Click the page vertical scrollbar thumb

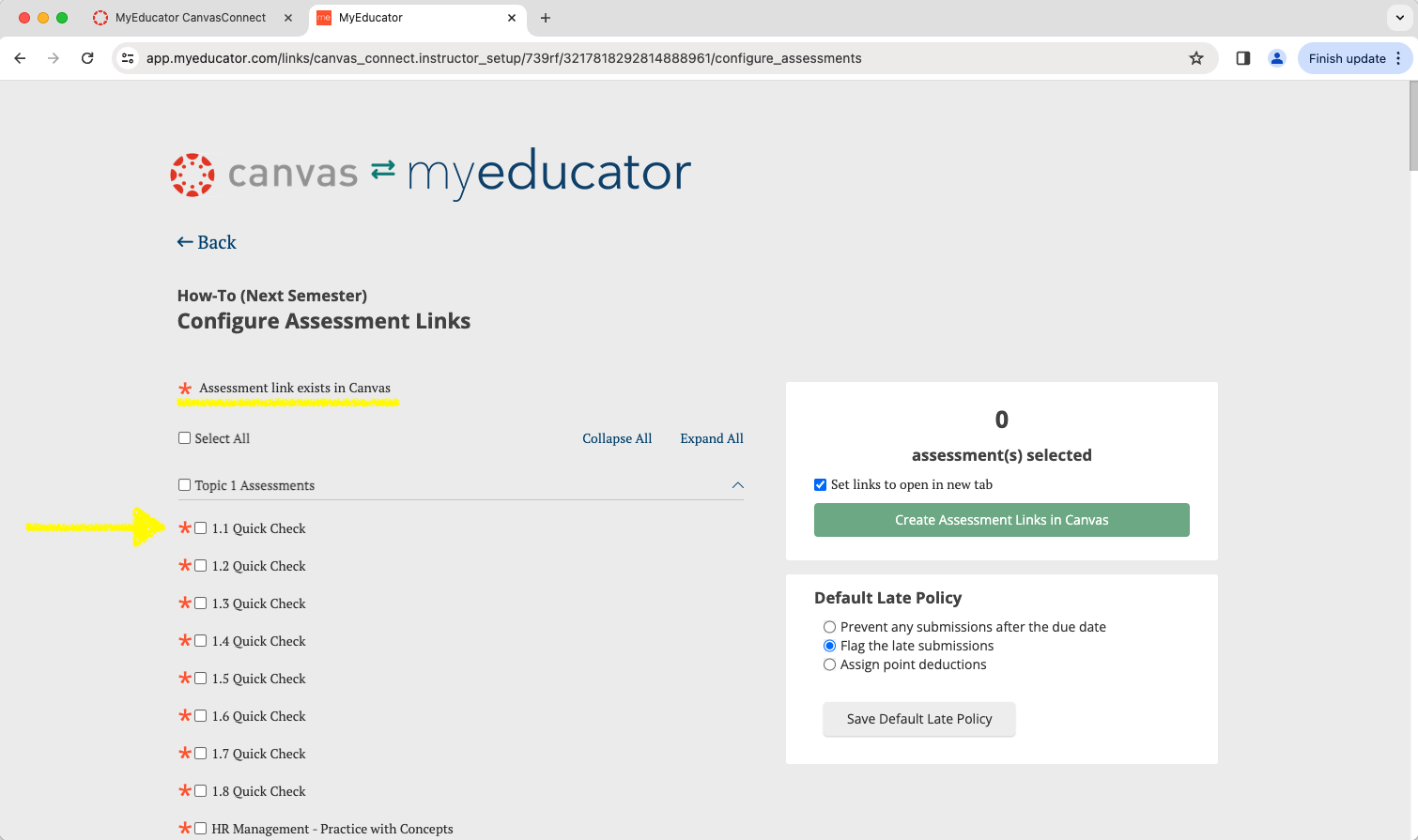click(x=1413, y=125)
